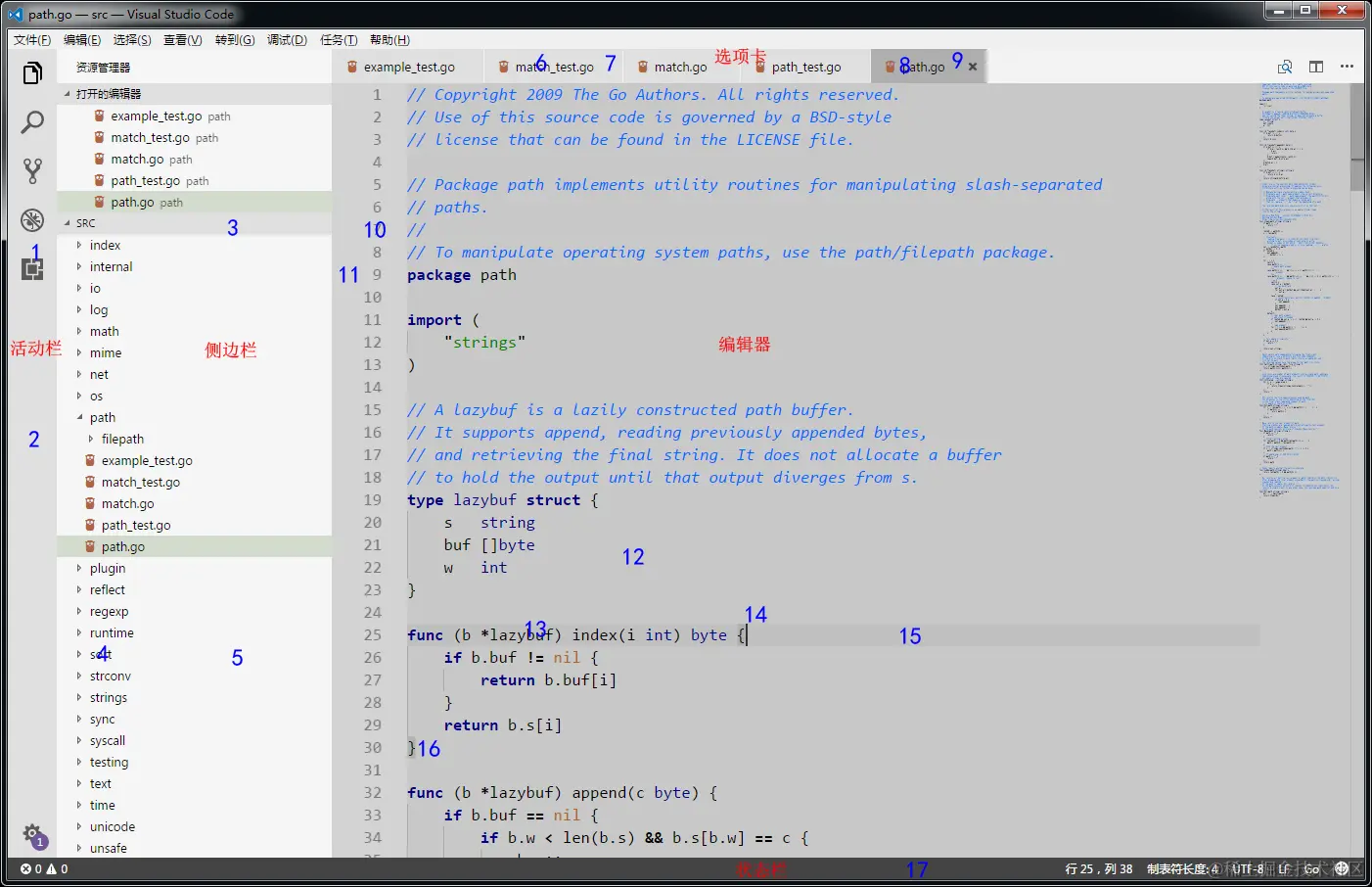The height and width of the screenshot is (887, 1372).
Task: Open the 调试(D) menu
Action: tap(287, 40)
